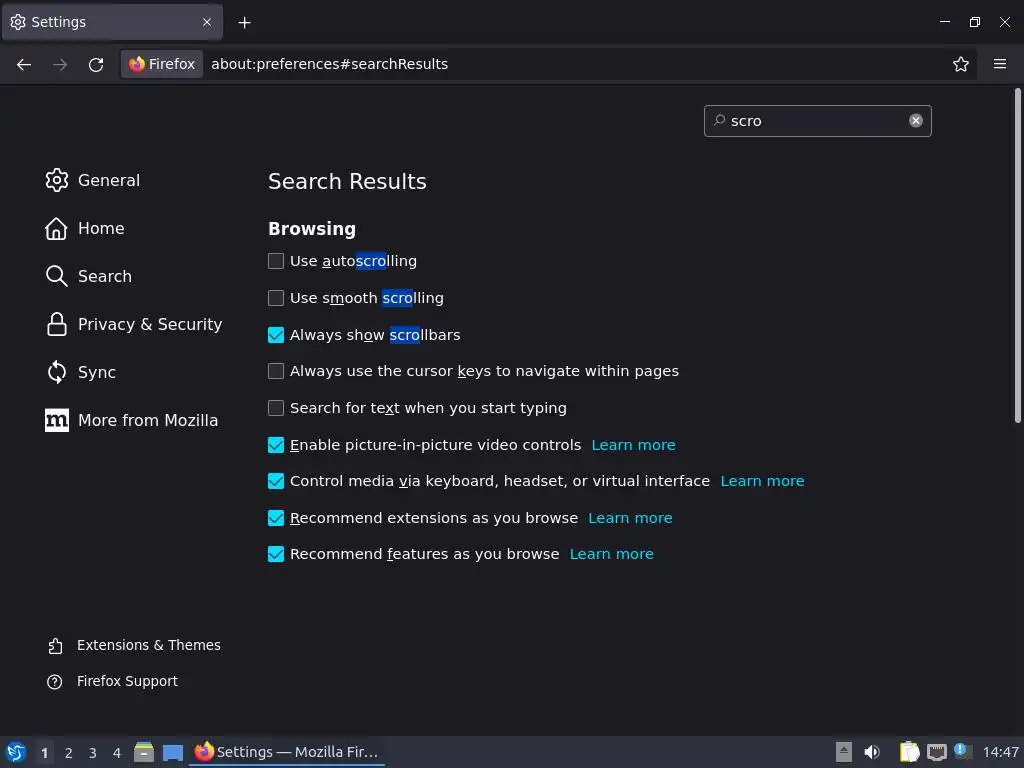Open the Firefox application menu
Viewport: 1024px width, 768px height.
click(1000, 64)
